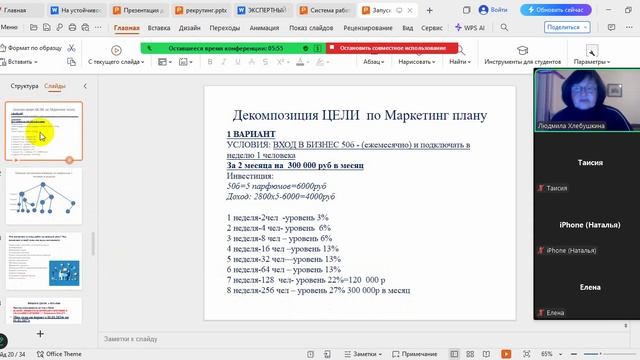The height and width of the screenshot is (360, 640).
Task: Start slideshow from current slide play icon
Action: point(116,50)
